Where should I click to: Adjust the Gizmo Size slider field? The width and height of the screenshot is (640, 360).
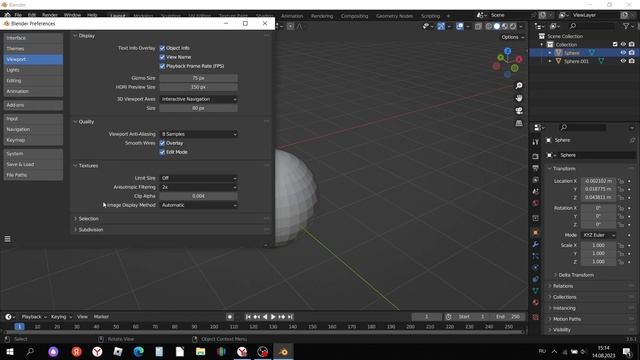pos(198,78)
